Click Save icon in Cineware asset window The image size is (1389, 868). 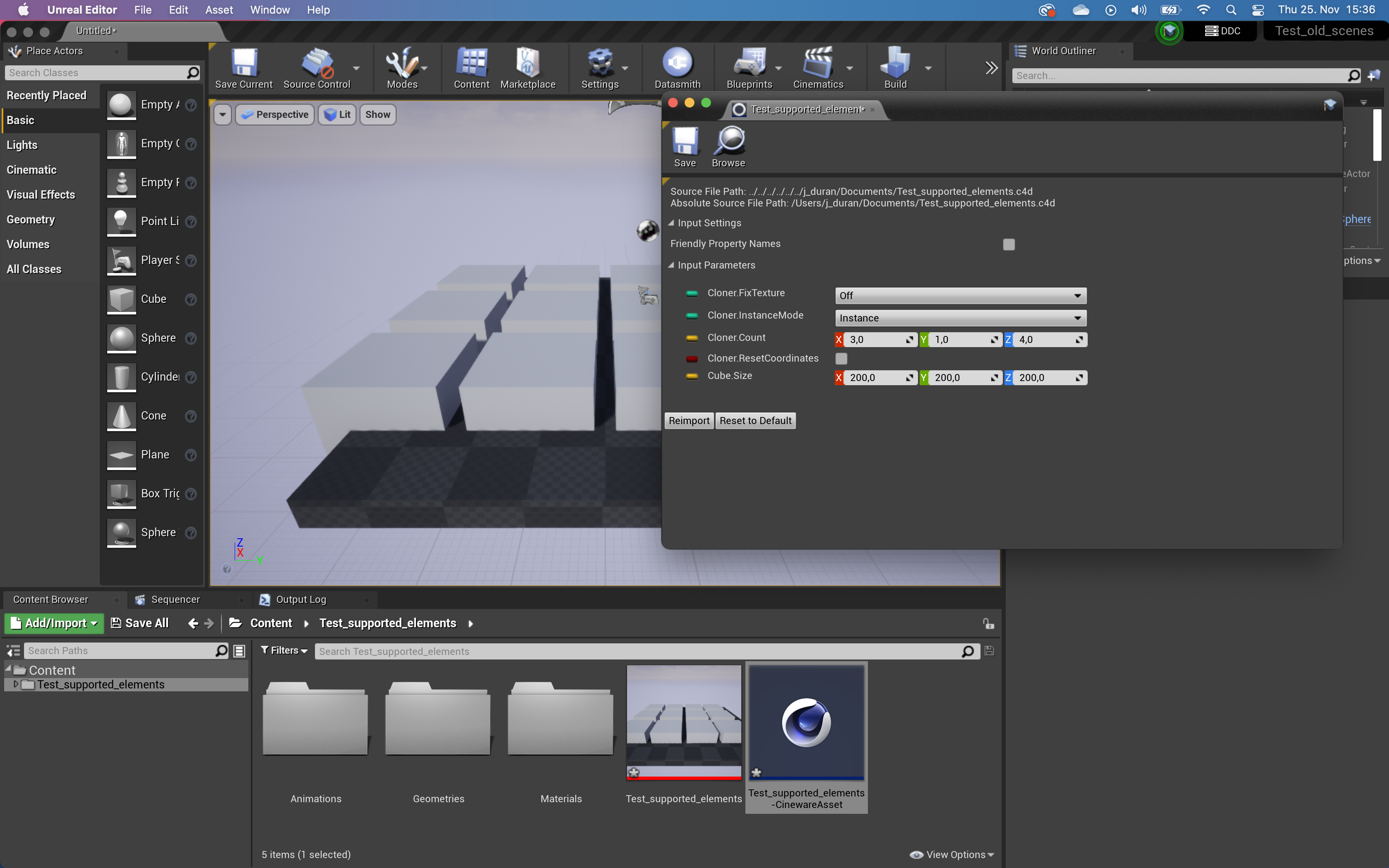(x=685, y=141)
